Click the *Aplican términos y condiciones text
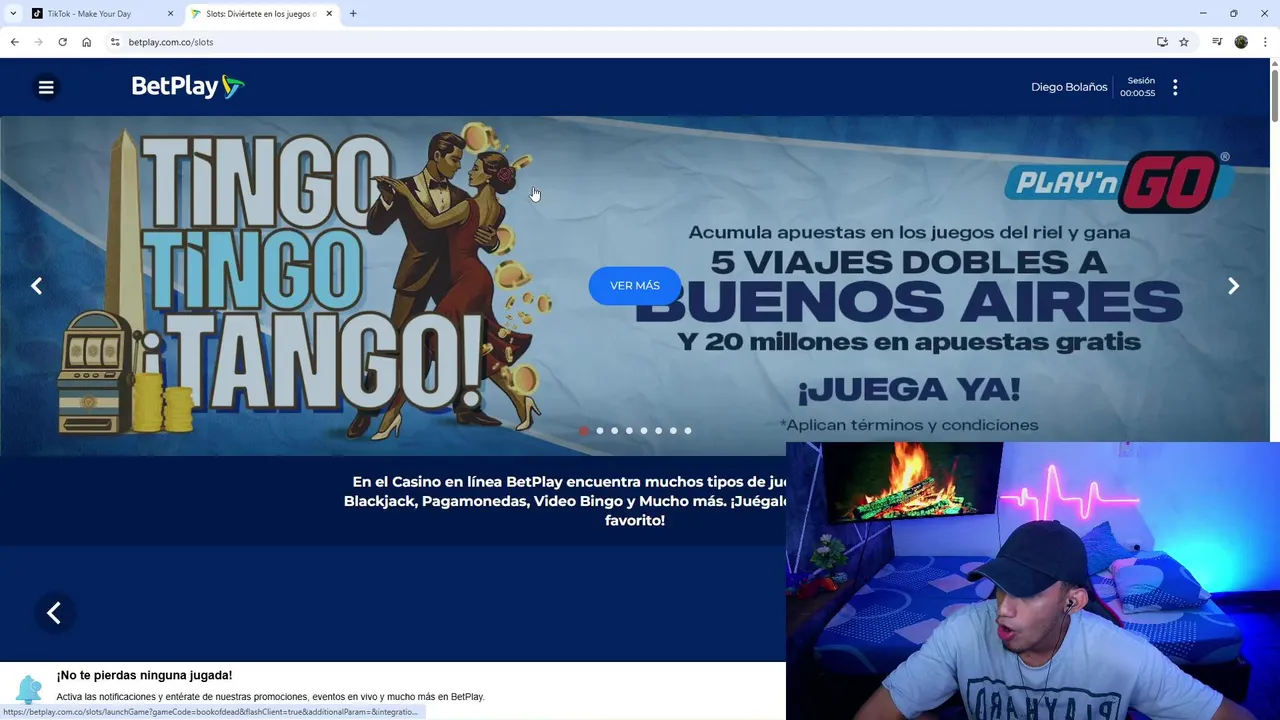 click(909, 425)
